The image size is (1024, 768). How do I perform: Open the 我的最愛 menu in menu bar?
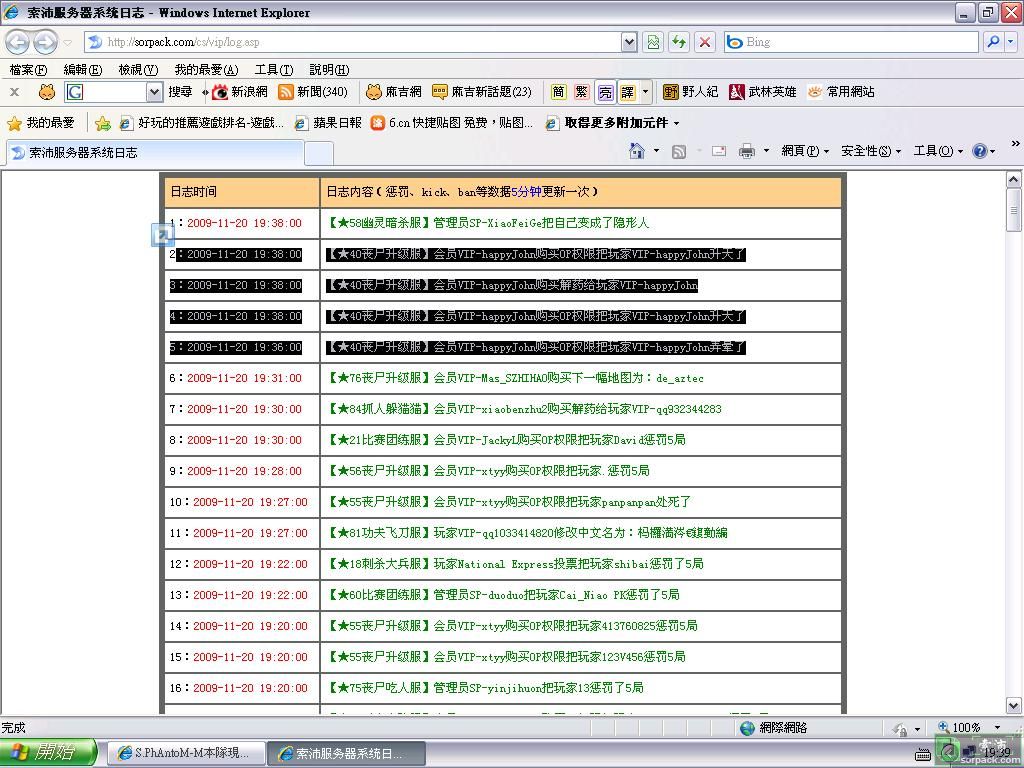point(205,70)
